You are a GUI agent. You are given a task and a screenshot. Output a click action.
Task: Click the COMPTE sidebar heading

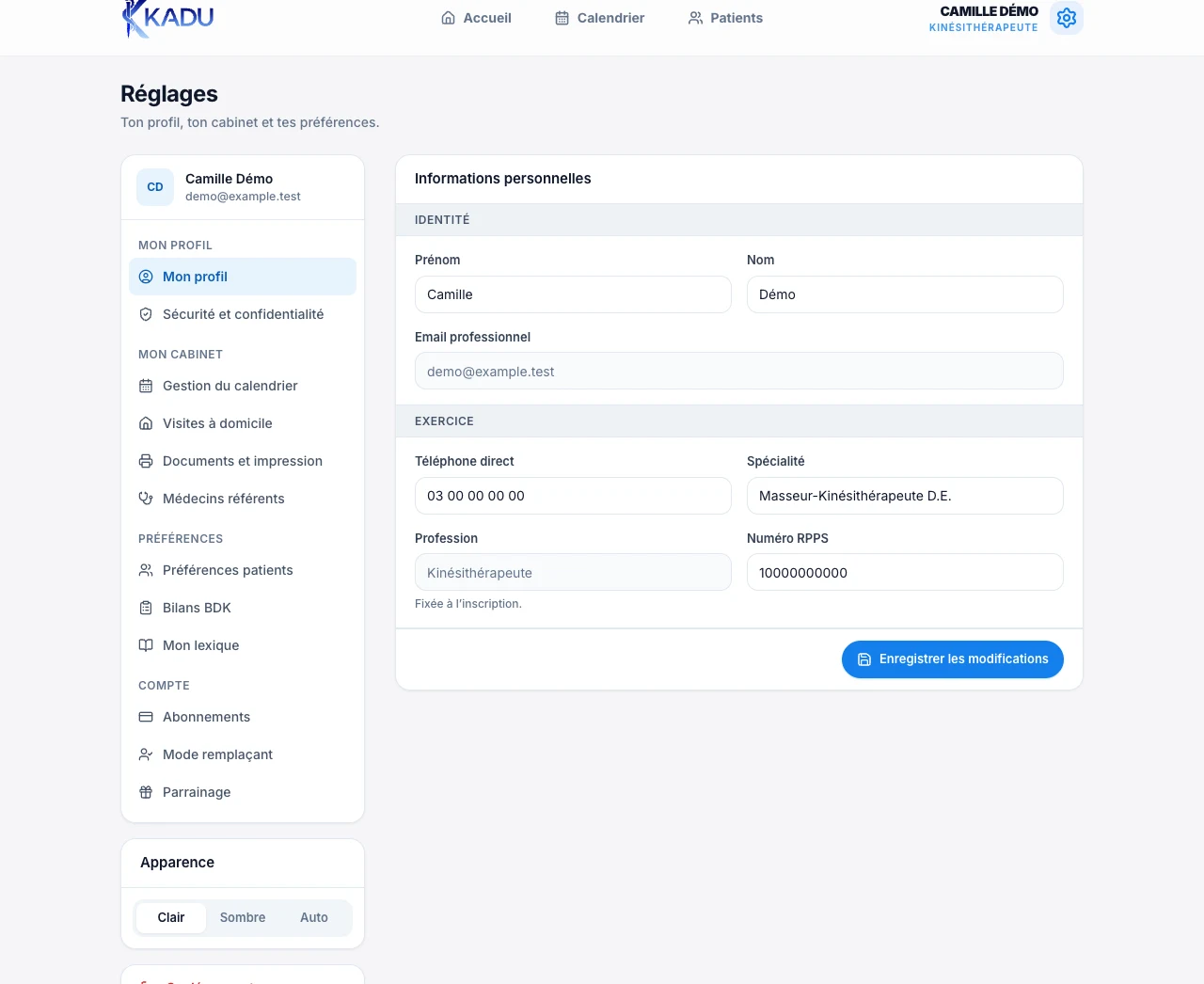point(164,686)
